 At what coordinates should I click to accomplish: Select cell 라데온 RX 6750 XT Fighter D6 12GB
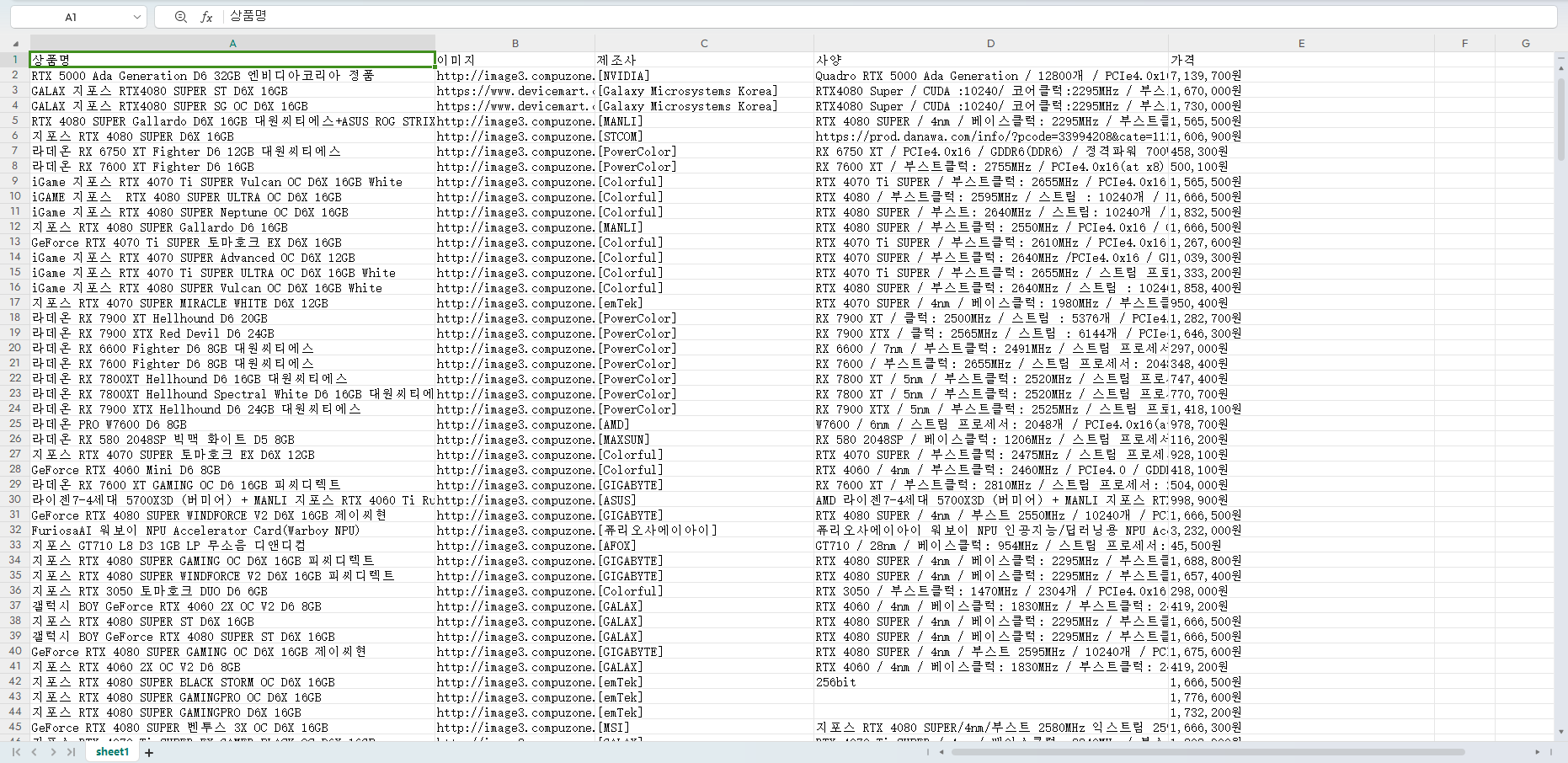pyautogui.click(x=232, y=151)
